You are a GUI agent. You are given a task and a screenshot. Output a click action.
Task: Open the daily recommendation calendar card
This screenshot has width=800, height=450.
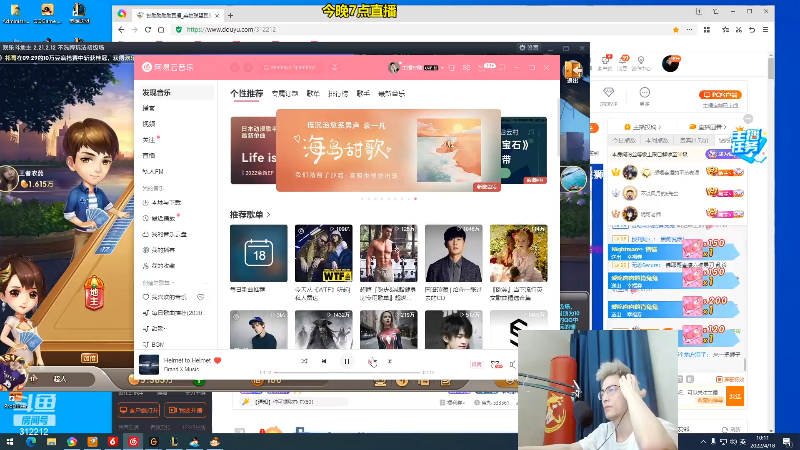259,253
